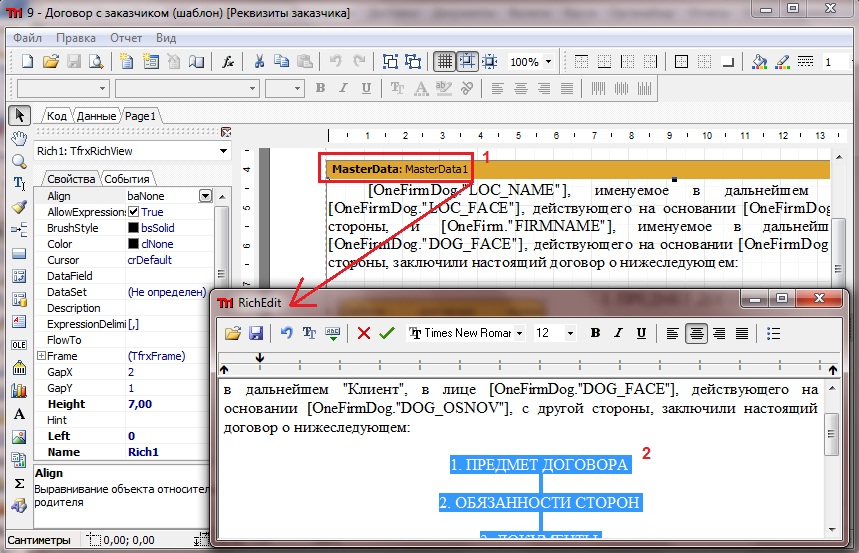Select the Hand tool in left toolbox

pyautogui.click(x=19, y=138)
